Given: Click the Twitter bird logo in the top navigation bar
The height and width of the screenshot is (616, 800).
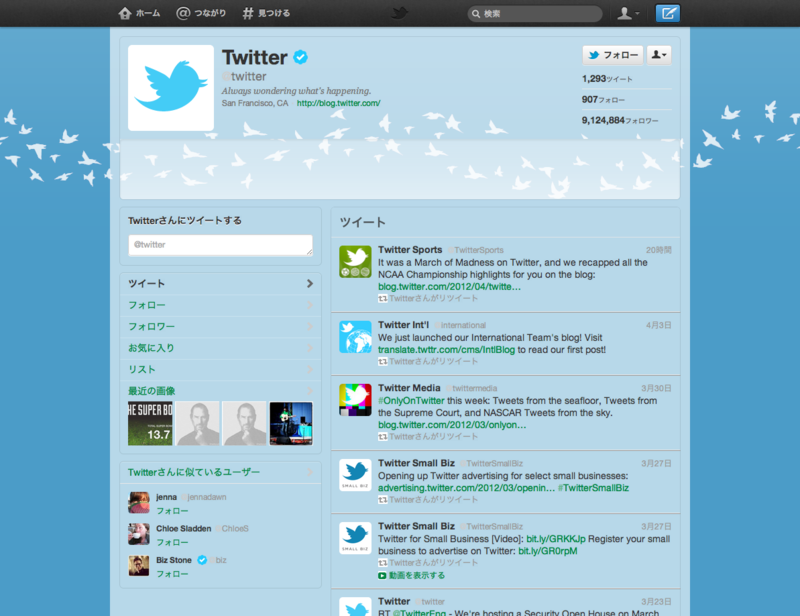Looking at the screenshot, I should point(399,13).
